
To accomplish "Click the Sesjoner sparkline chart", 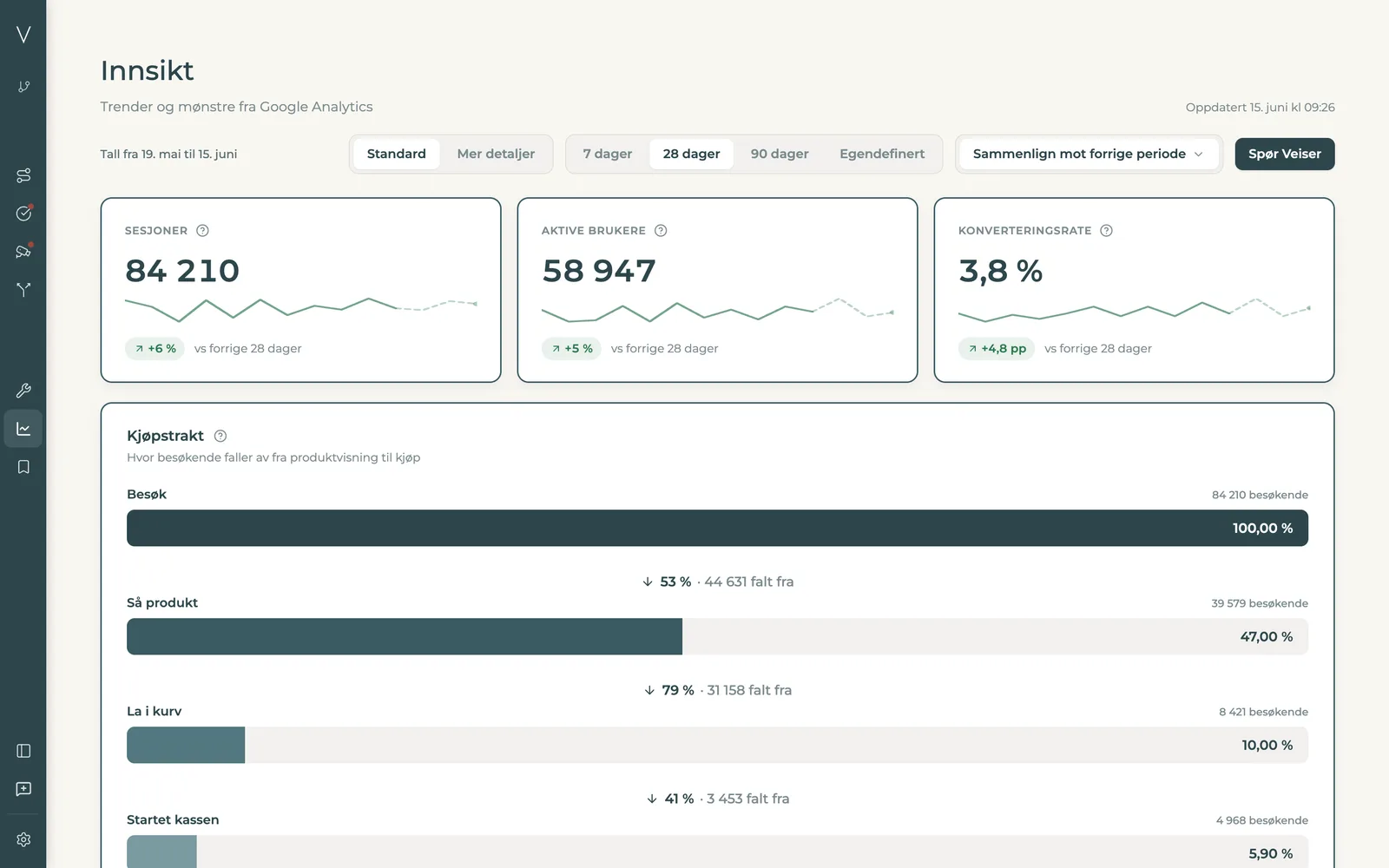I will click(301, 309).
